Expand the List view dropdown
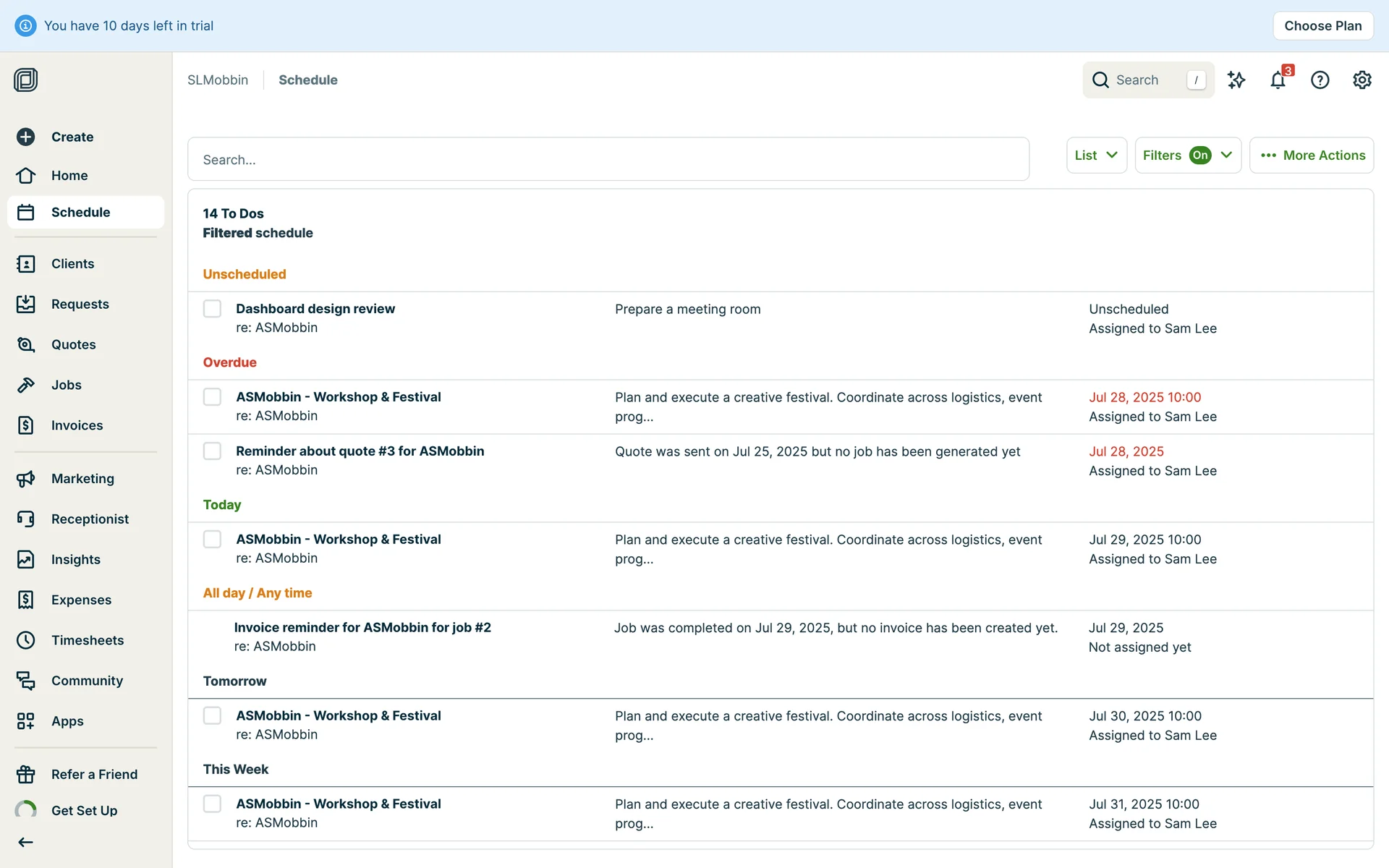1389x868 pixels. (x=1096, y=156)
